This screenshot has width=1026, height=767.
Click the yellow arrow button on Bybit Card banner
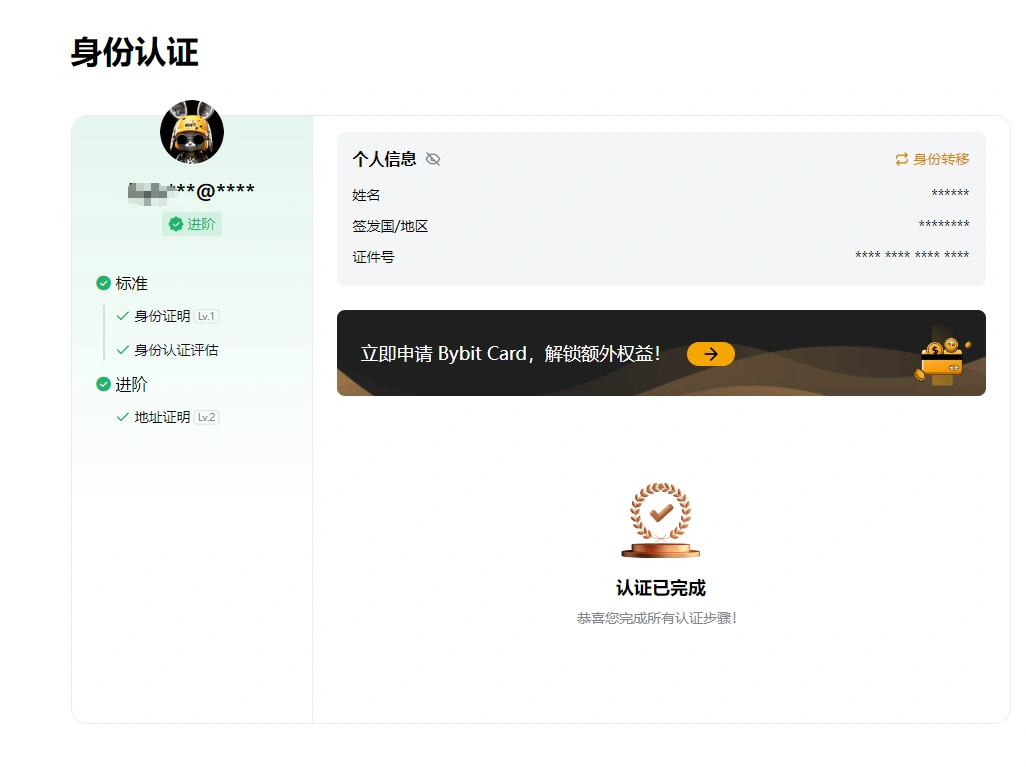coord(711,354)
